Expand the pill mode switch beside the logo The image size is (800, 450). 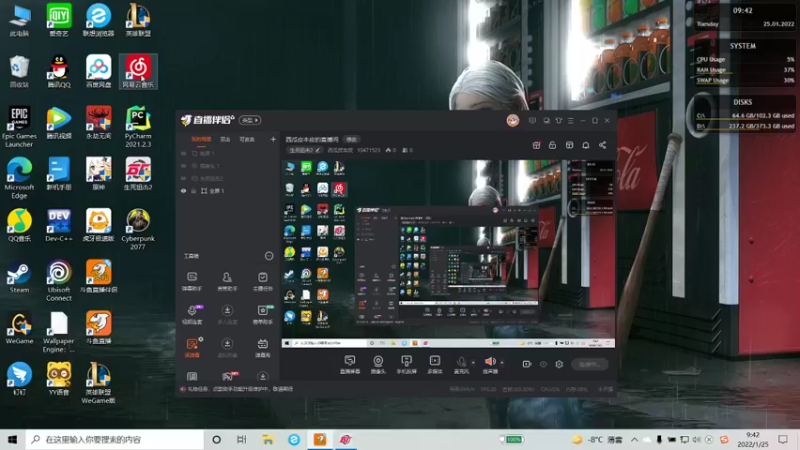250,120
